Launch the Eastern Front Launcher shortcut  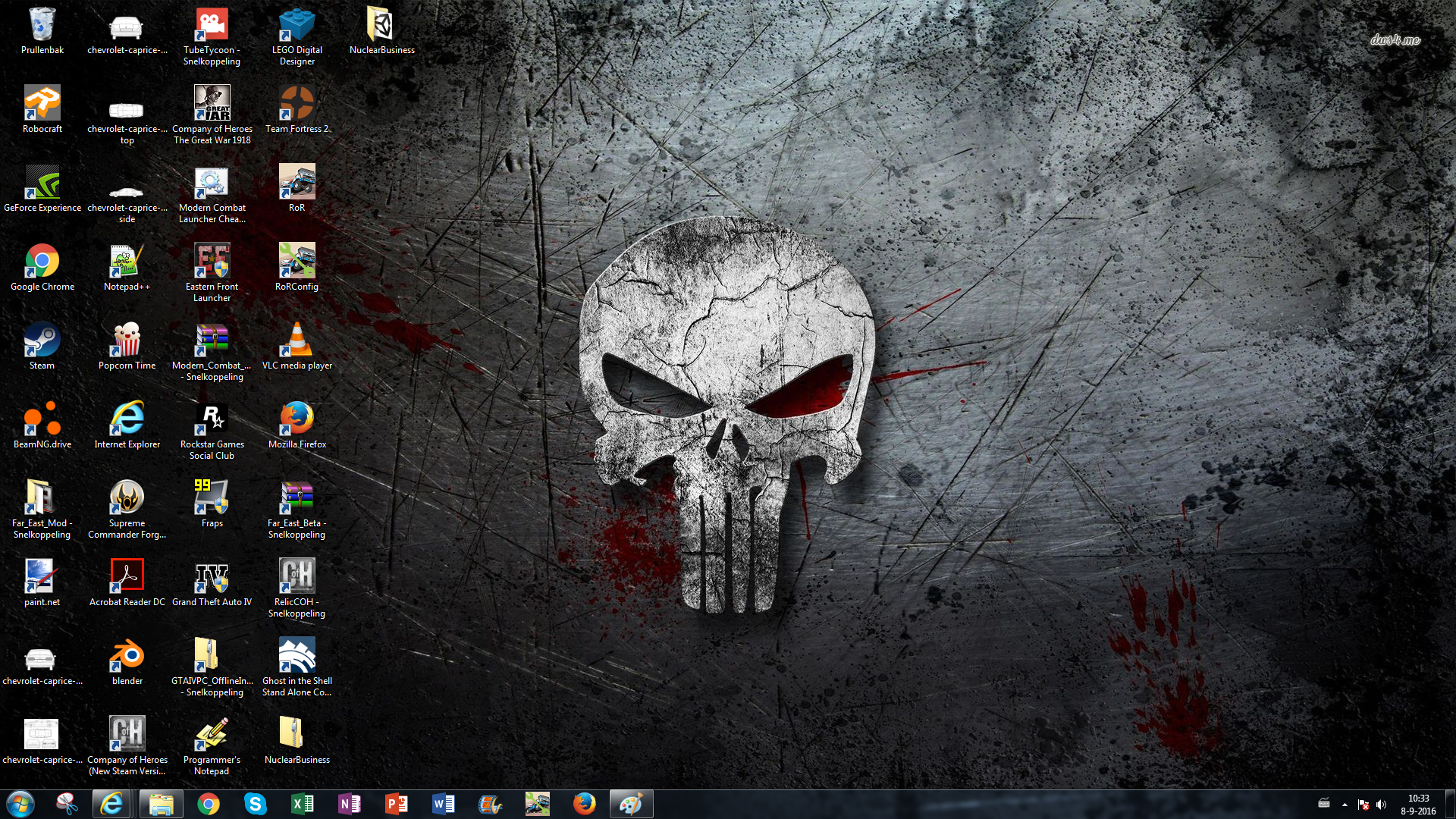pyautogui.click(x=212, y=273)
